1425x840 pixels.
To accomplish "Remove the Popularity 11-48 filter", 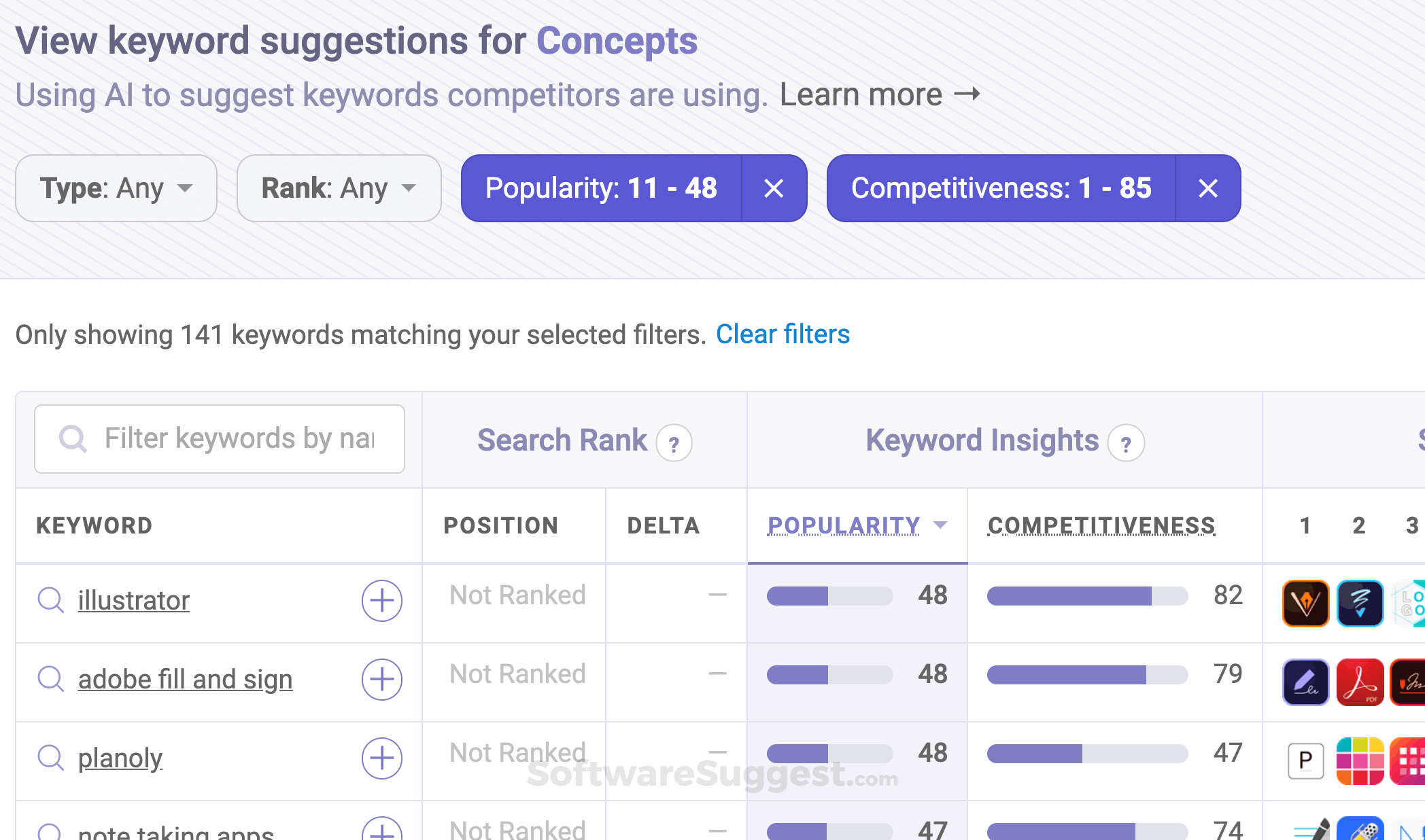I will (x=774, y=188).
